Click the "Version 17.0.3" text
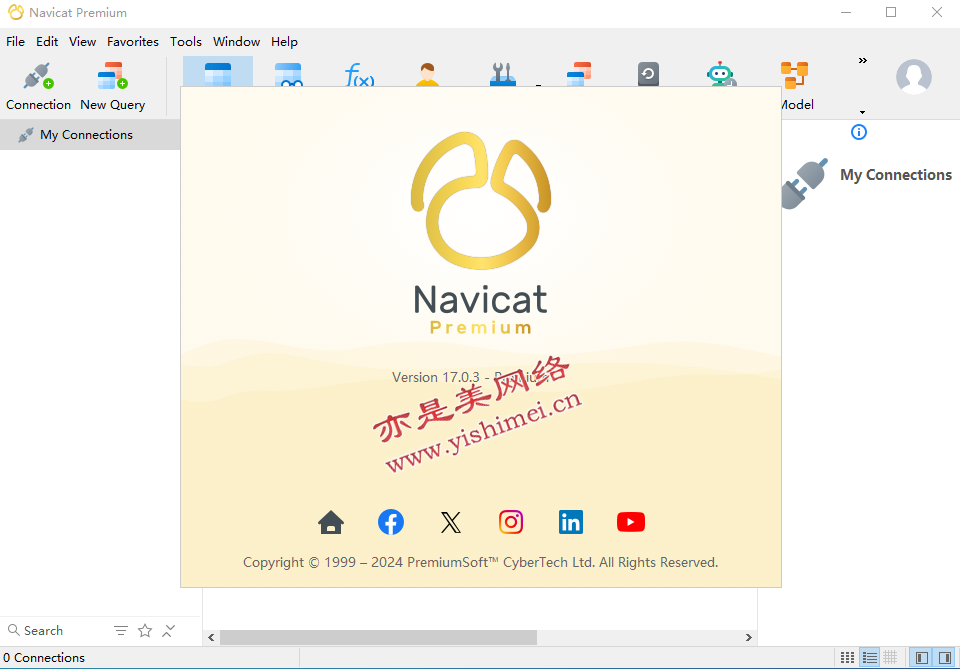The image size is (960, 669). pyautogui.click(x=436, y=377)
